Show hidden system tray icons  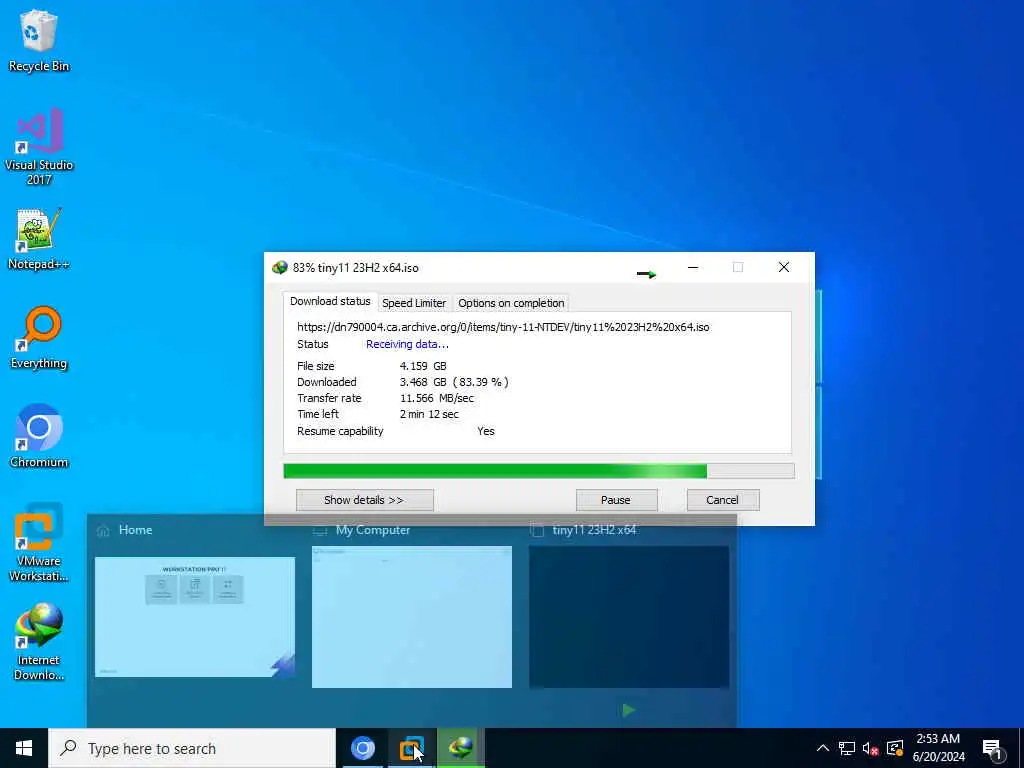click(x=823, y=748)
